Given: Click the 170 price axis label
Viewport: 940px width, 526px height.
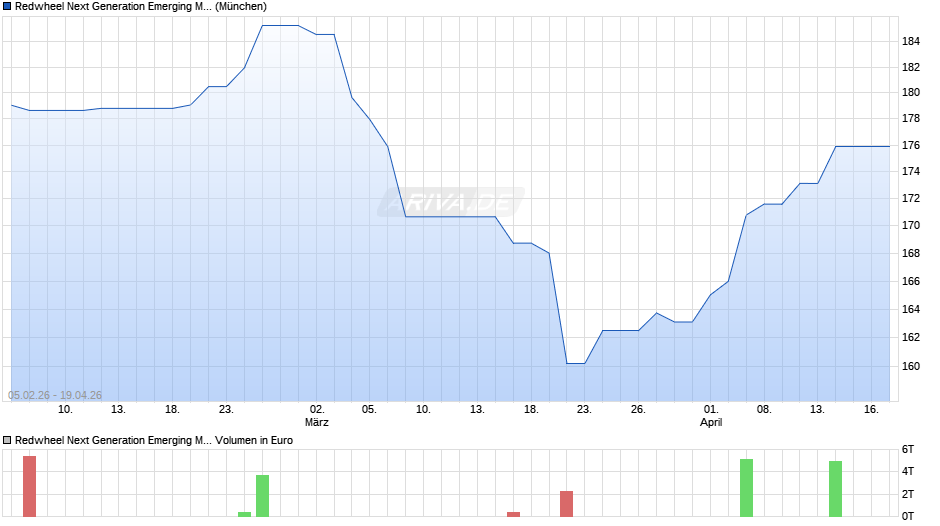Looking at the screenshot, I should [x=911, y=226].
